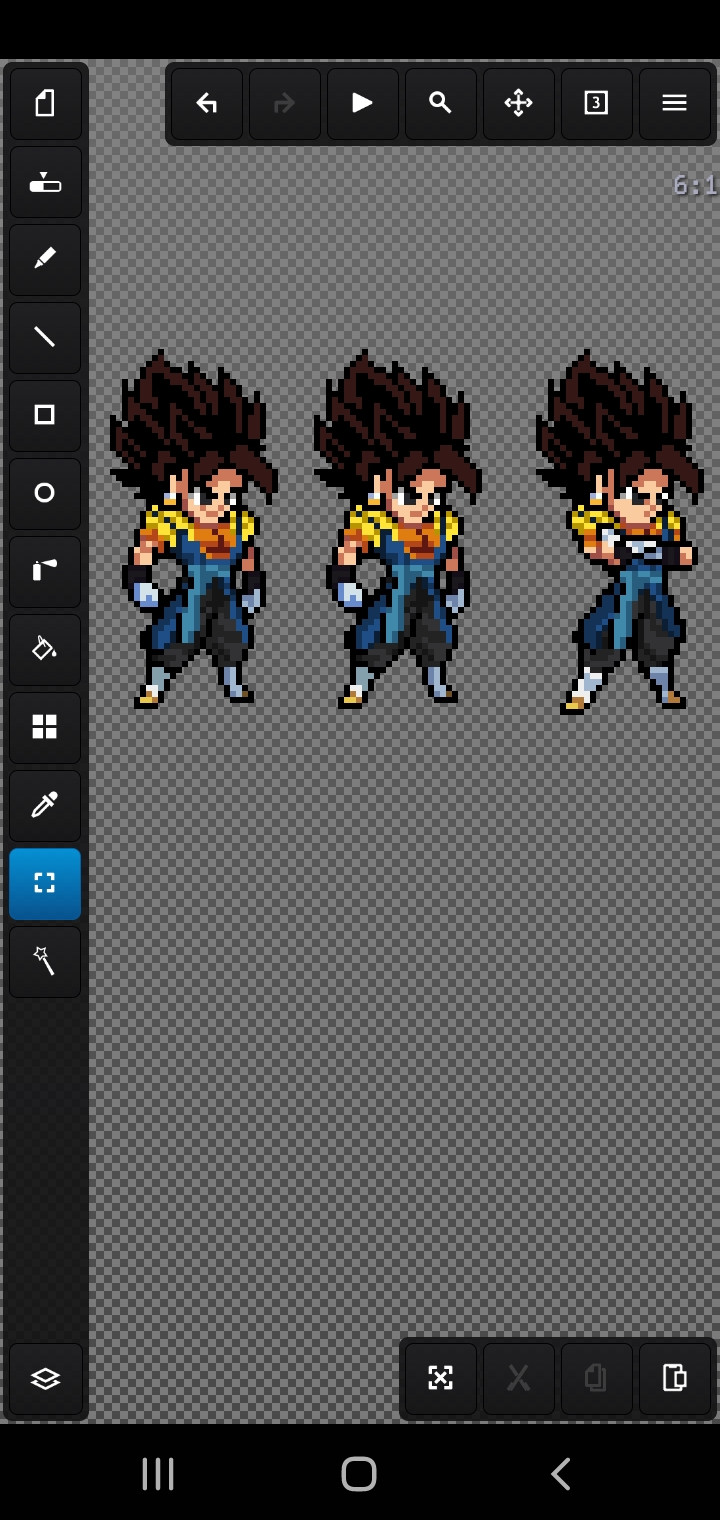Select the Eraser tool

click(45, 182)
